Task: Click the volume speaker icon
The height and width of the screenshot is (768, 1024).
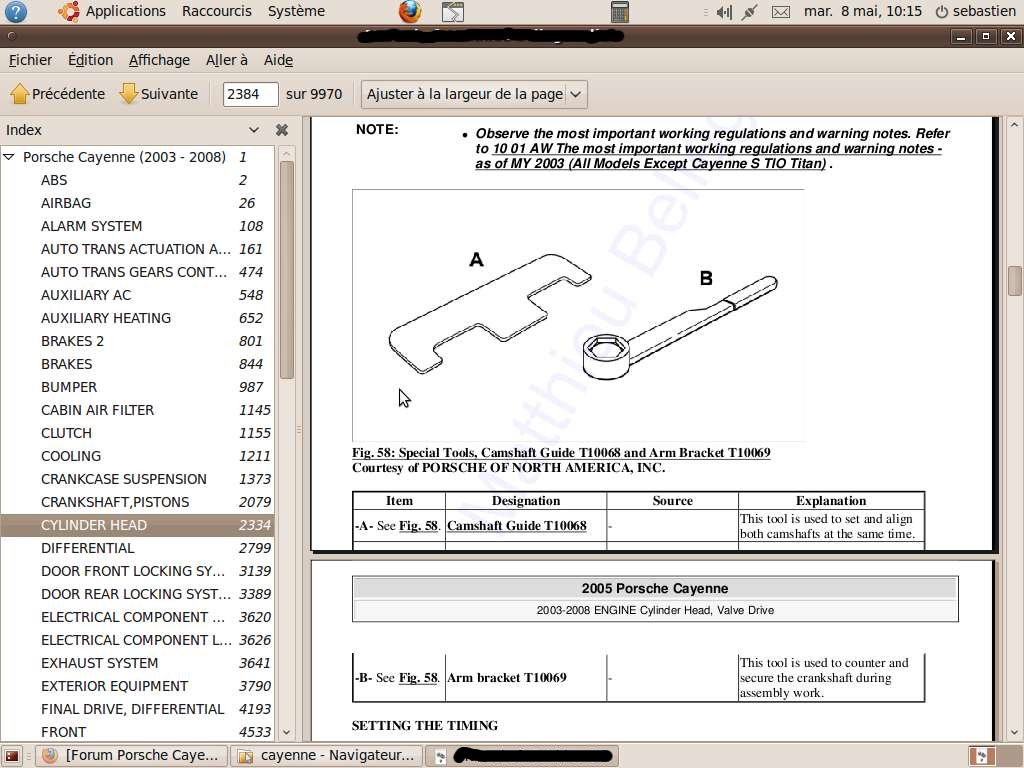Action: tap(724, 12)
